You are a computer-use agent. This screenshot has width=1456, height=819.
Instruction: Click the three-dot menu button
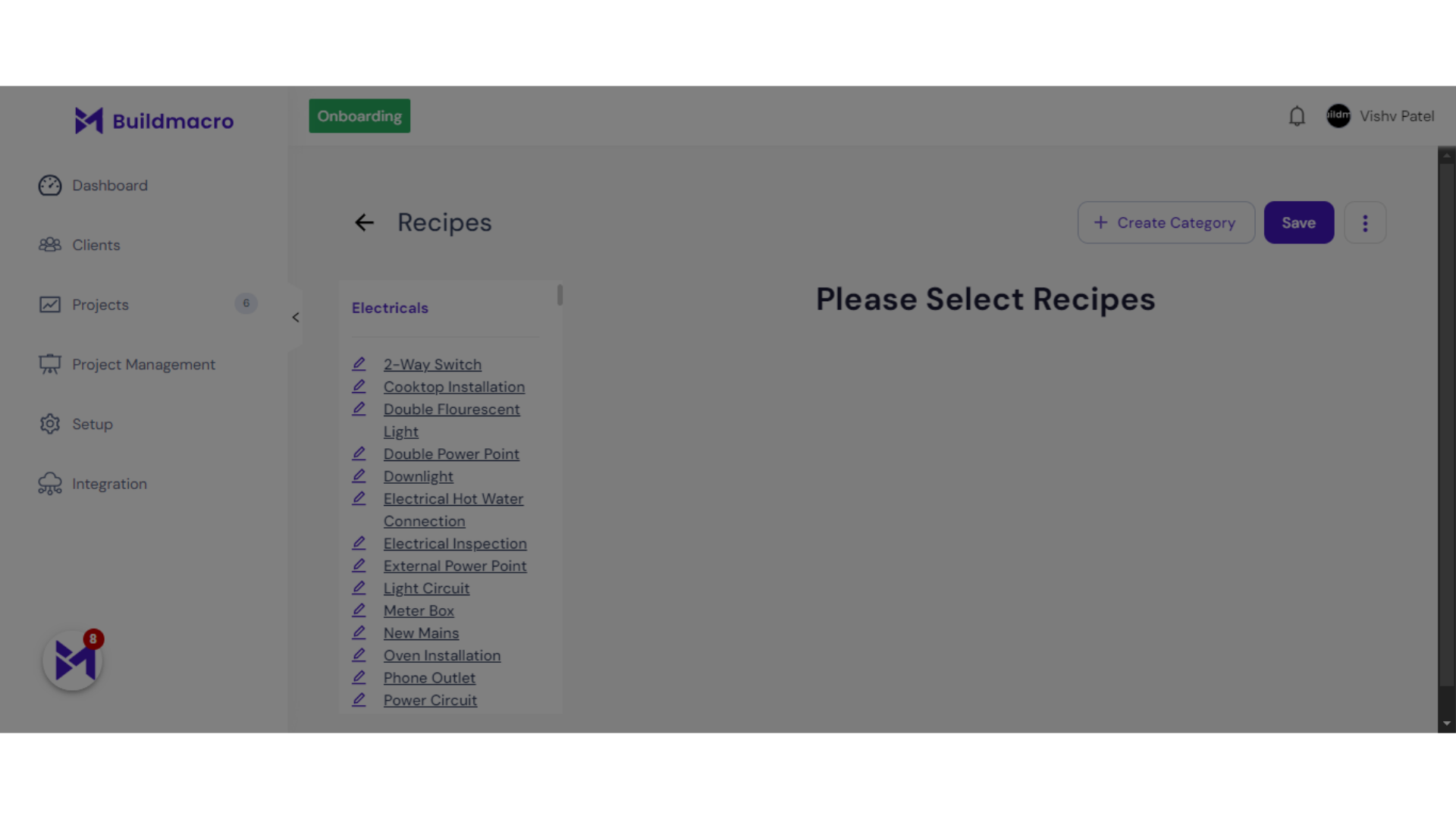1365,222
